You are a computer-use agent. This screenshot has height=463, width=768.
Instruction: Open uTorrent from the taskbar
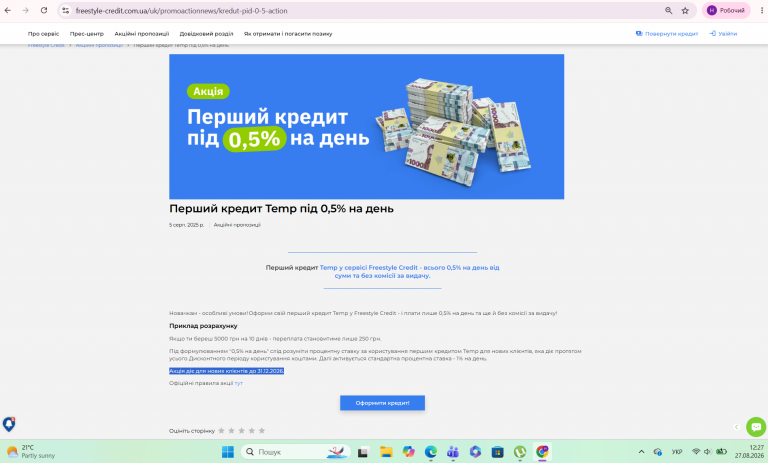click(520, 452)
